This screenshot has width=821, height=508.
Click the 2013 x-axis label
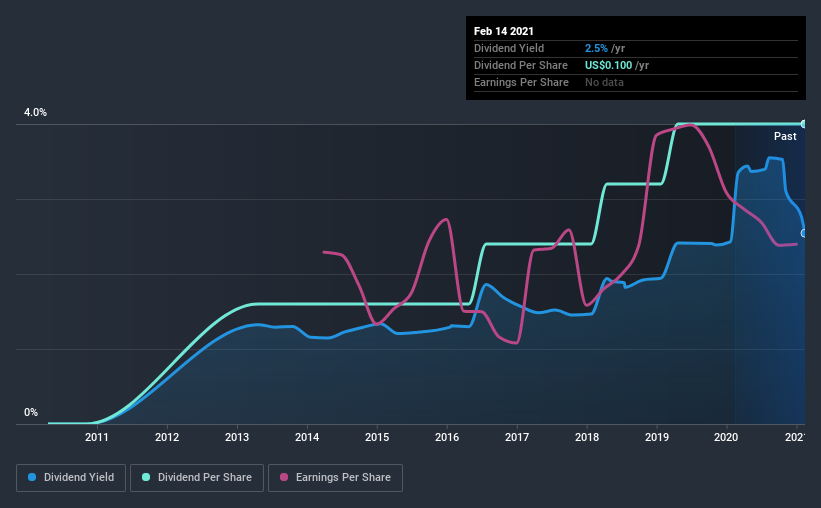click(237, 437)
